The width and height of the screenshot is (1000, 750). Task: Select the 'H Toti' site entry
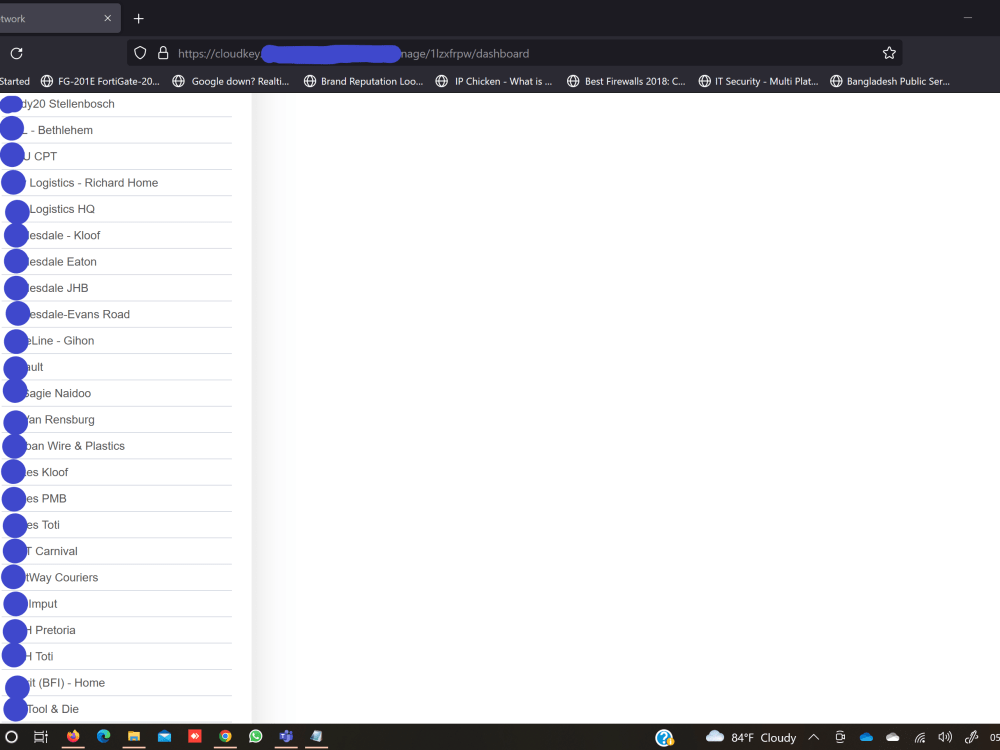coord(116,656)
